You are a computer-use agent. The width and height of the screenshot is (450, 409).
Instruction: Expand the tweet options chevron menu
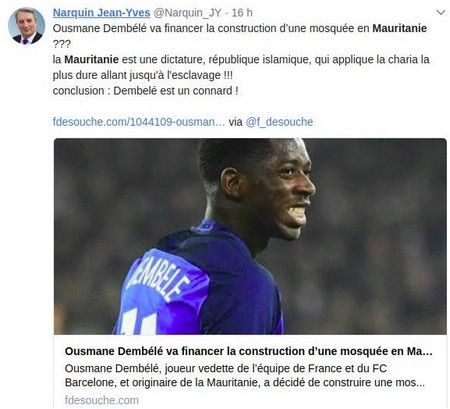point(441,13)
